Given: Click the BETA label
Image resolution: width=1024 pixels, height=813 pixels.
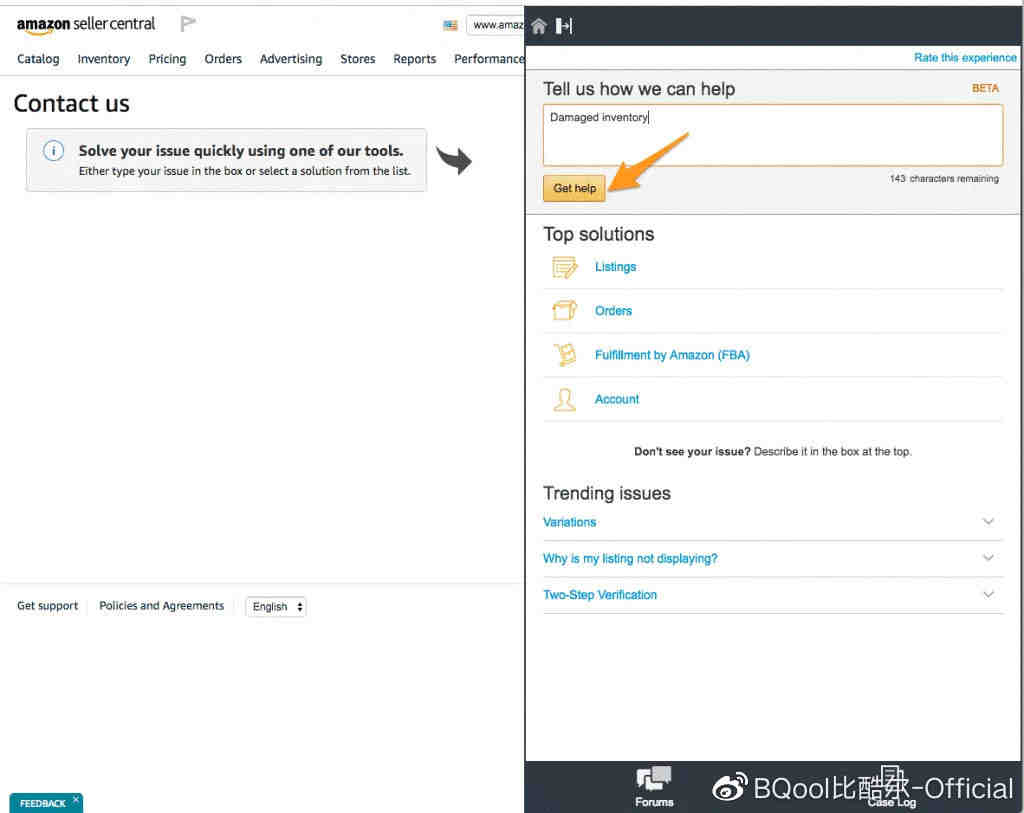Looking at the screenshot, I should (x=985, y=88).
